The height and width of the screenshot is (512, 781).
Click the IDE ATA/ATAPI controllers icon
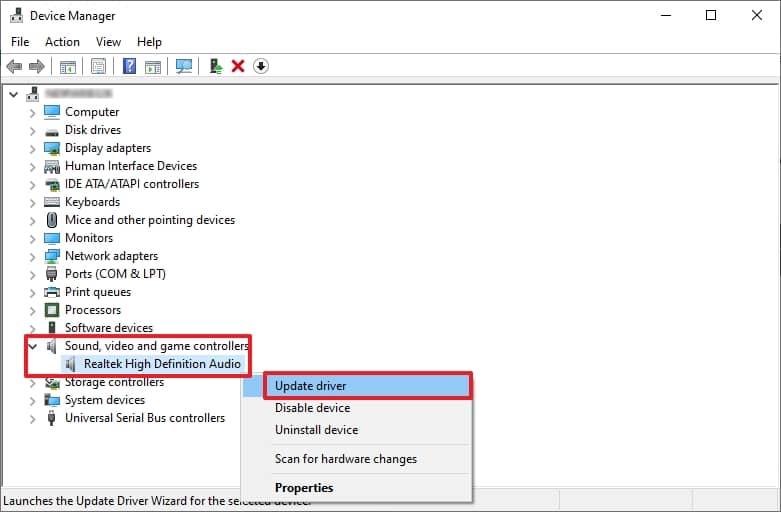pyautogui.click(x=52, y=184)
